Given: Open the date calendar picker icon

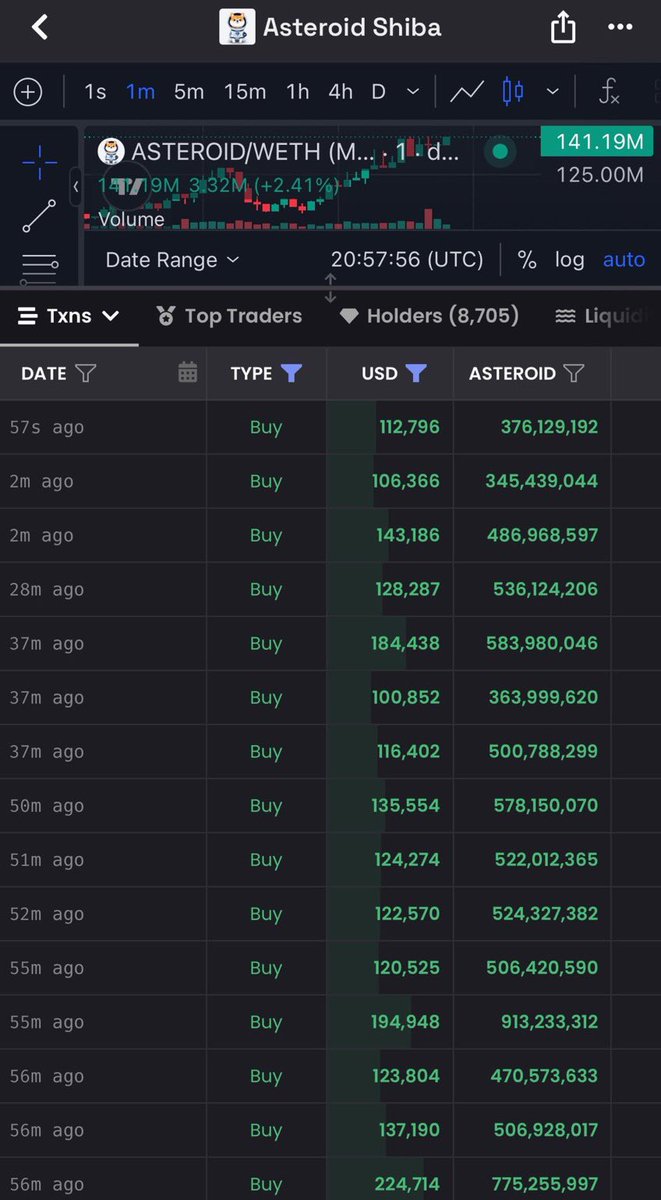Looking at the screenshot, I should [187, 373].
